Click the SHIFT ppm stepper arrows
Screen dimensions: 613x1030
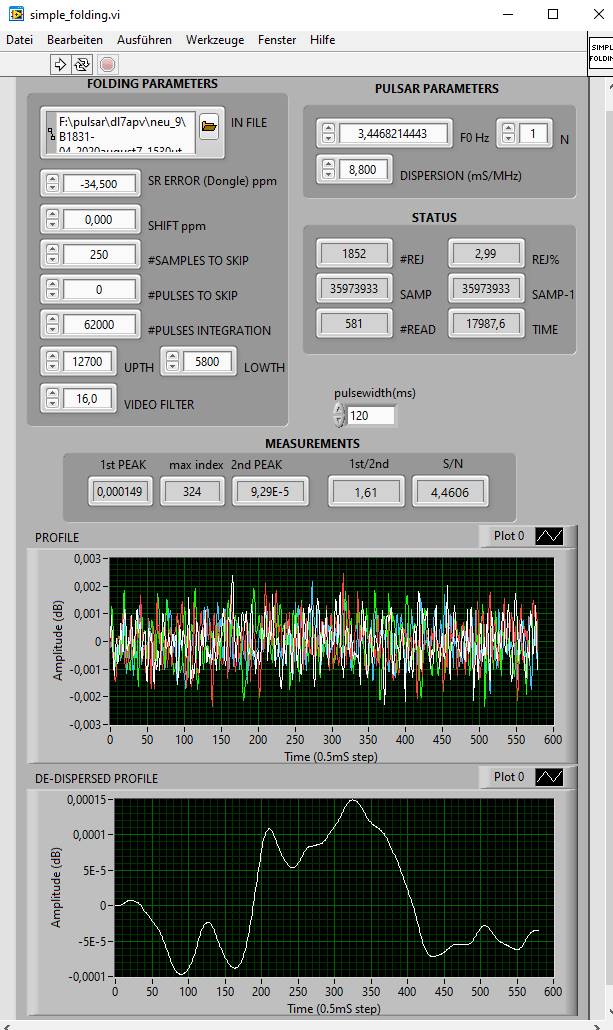tap(53, 219)
